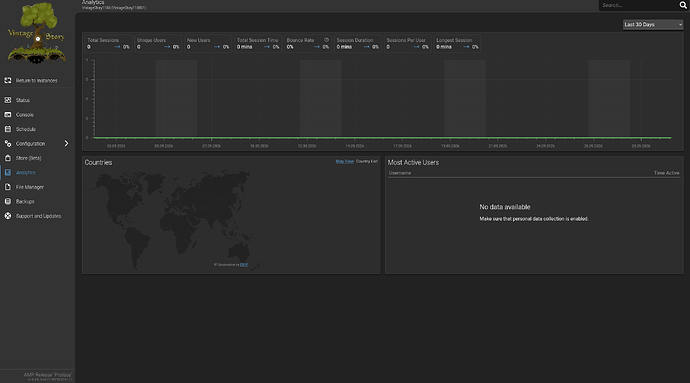Click the Unique Users stat card
The image size is (690, 383).
[x=158, y=44]
